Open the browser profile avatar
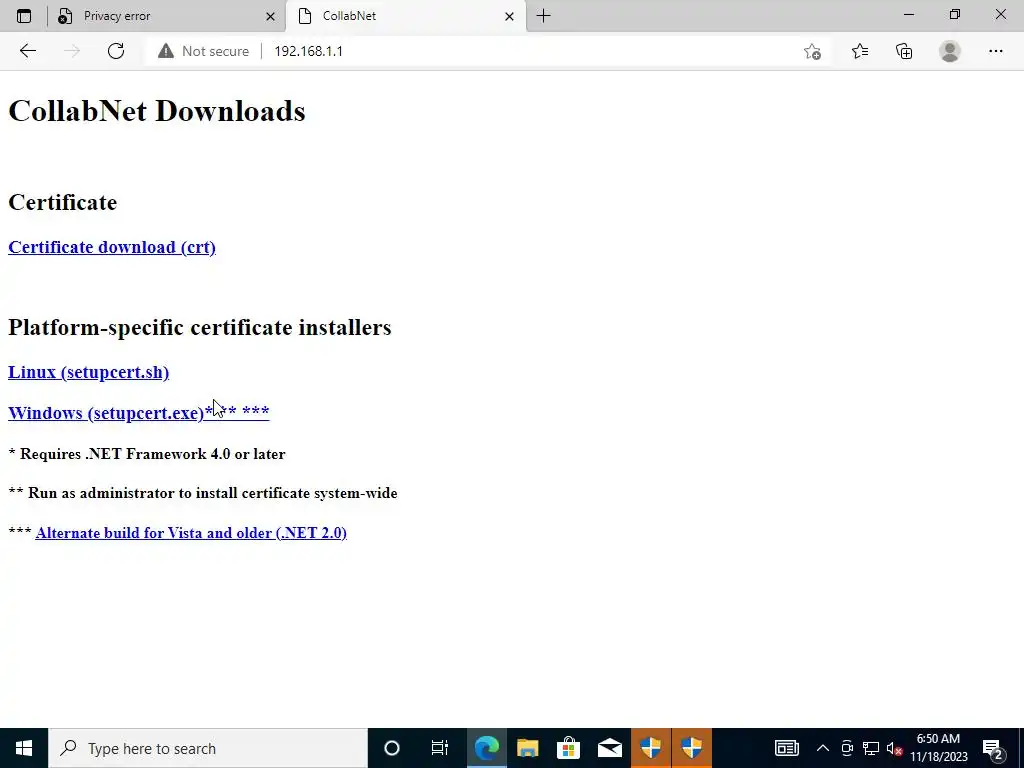Screen dimensions: 1024x768 click(x=950, y=51)
